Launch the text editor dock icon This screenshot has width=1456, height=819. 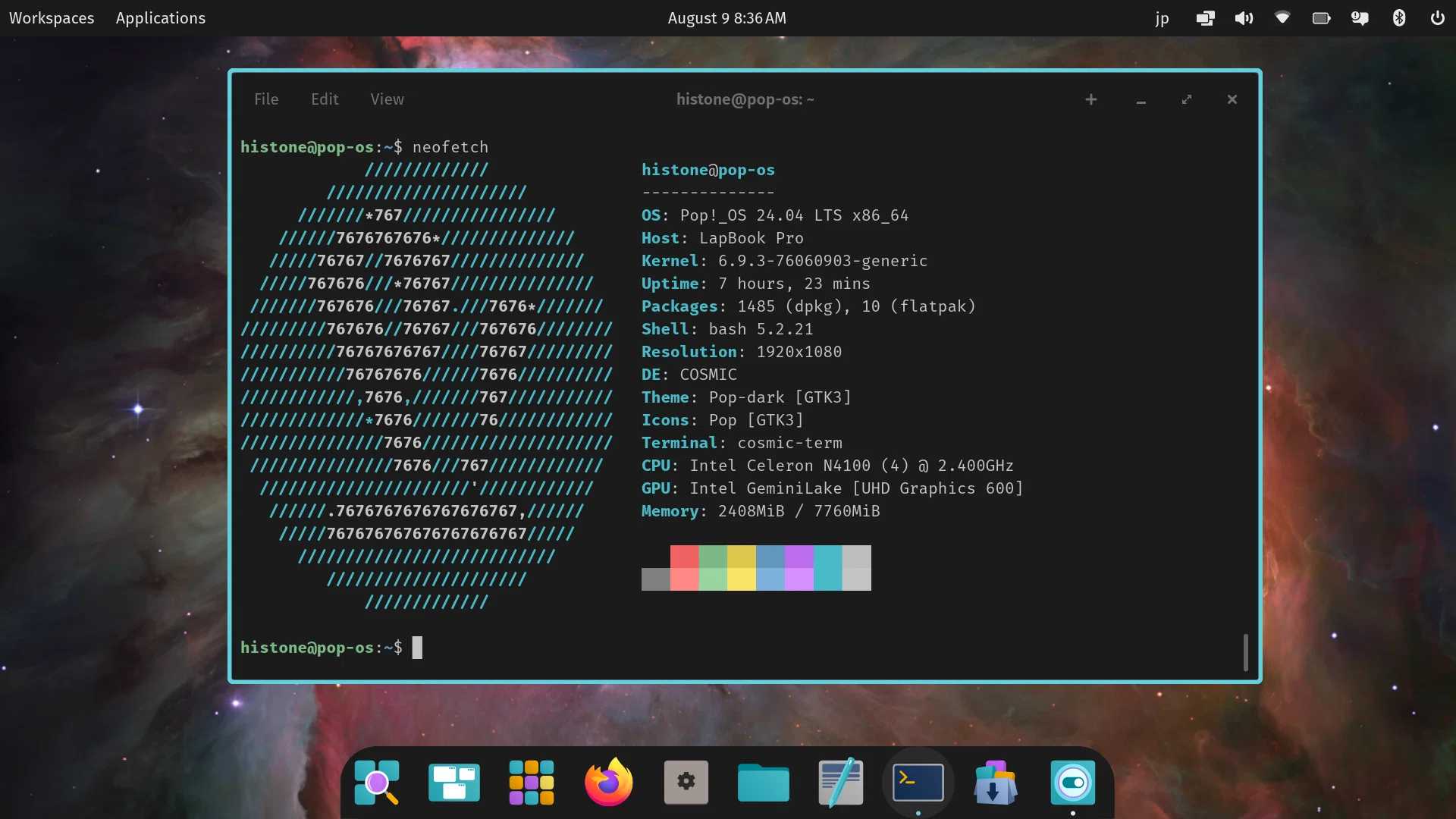(841, 783)
